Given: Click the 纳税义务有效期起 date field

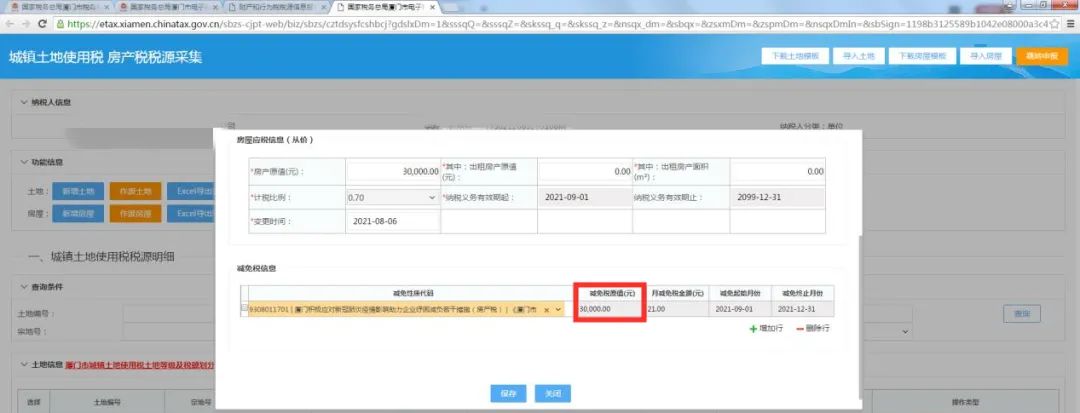Looking at the screenshot, I should (x=585, y=197).
